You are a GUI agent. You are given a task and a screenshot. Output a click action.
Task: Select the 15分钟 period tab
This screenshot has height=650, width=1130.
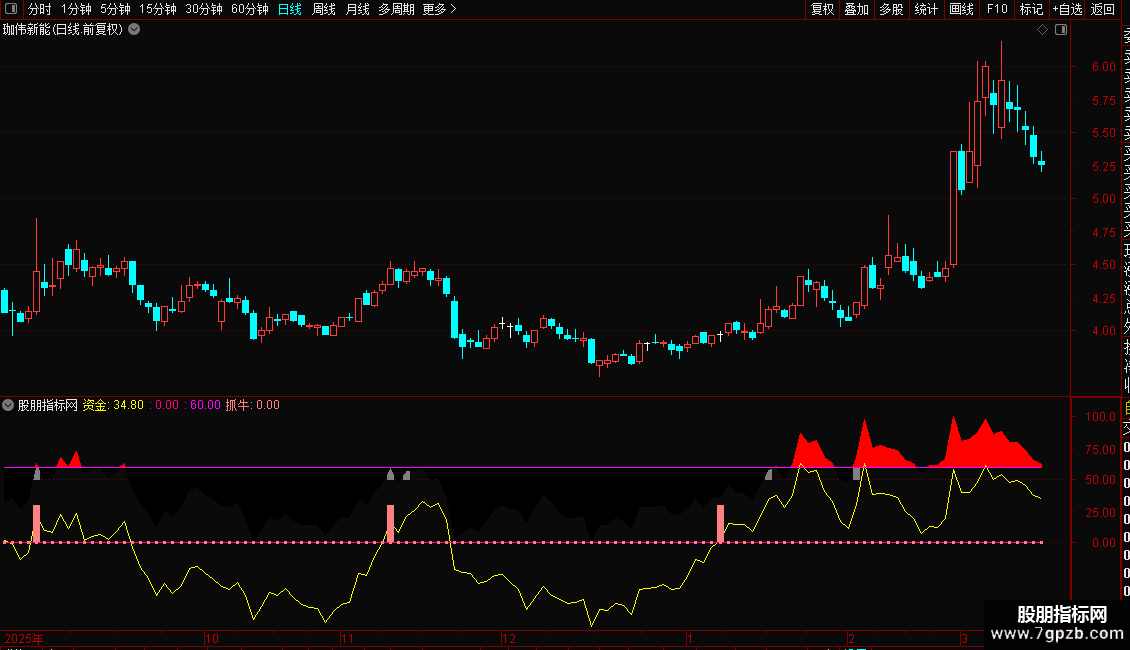pyautogui.click(x=158, y=9)
